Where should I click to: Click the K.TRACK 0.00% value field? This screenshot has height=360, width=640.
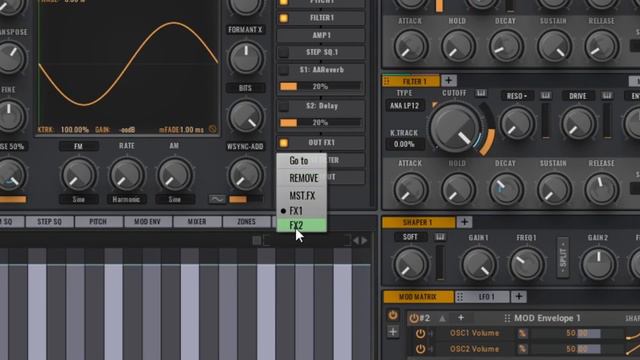pyautogui.click(x=404, y=144)
